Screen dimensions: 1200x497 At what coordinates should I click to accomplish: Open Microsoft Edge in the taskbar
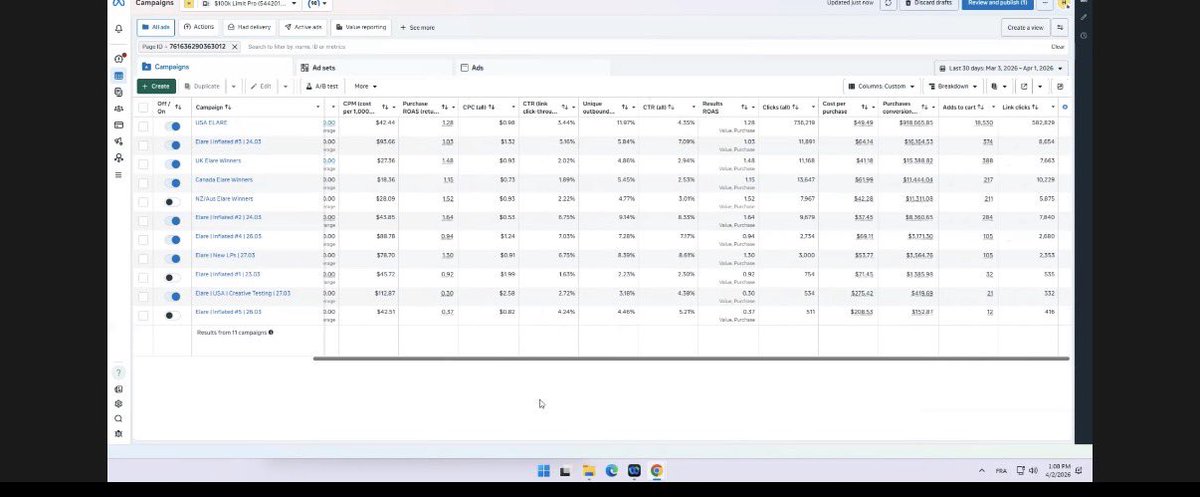coord(611,470)
